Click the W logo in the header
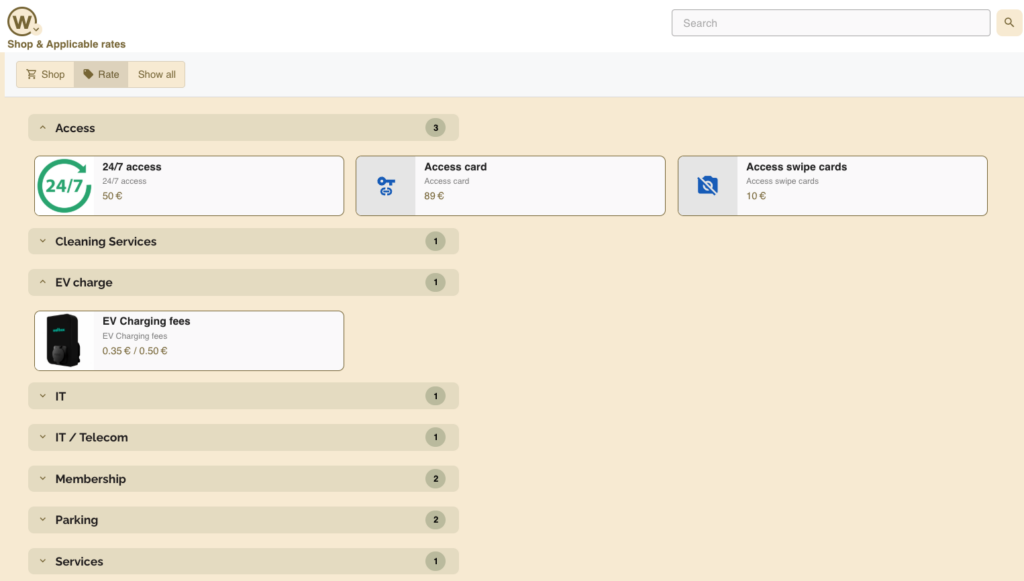Image resolution: width=1024 pixels, height=581 pixels. [22, 20]
